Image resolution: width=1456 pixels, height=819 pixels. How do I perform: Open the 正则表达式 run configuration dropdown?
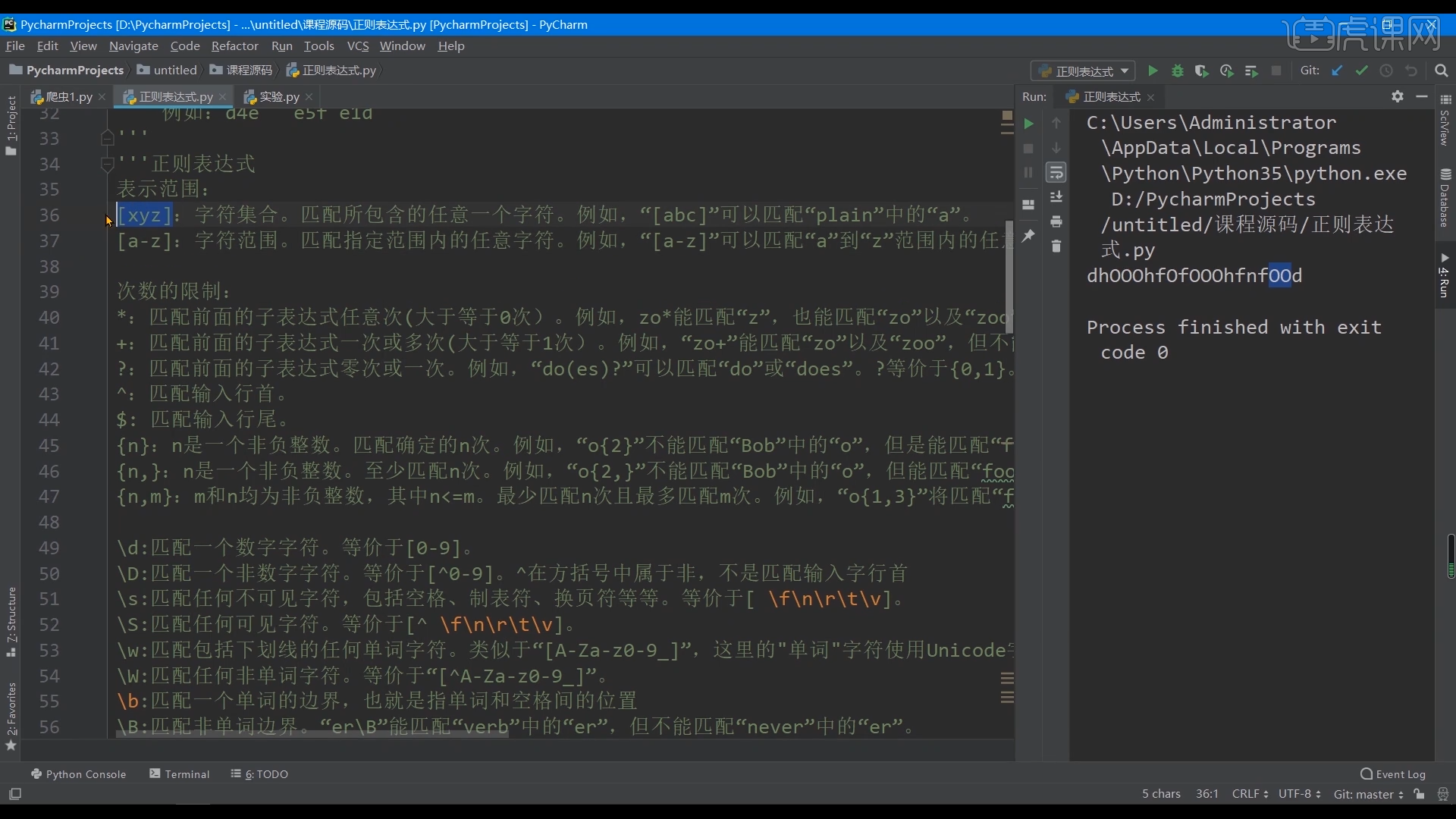click(1083, 71)
